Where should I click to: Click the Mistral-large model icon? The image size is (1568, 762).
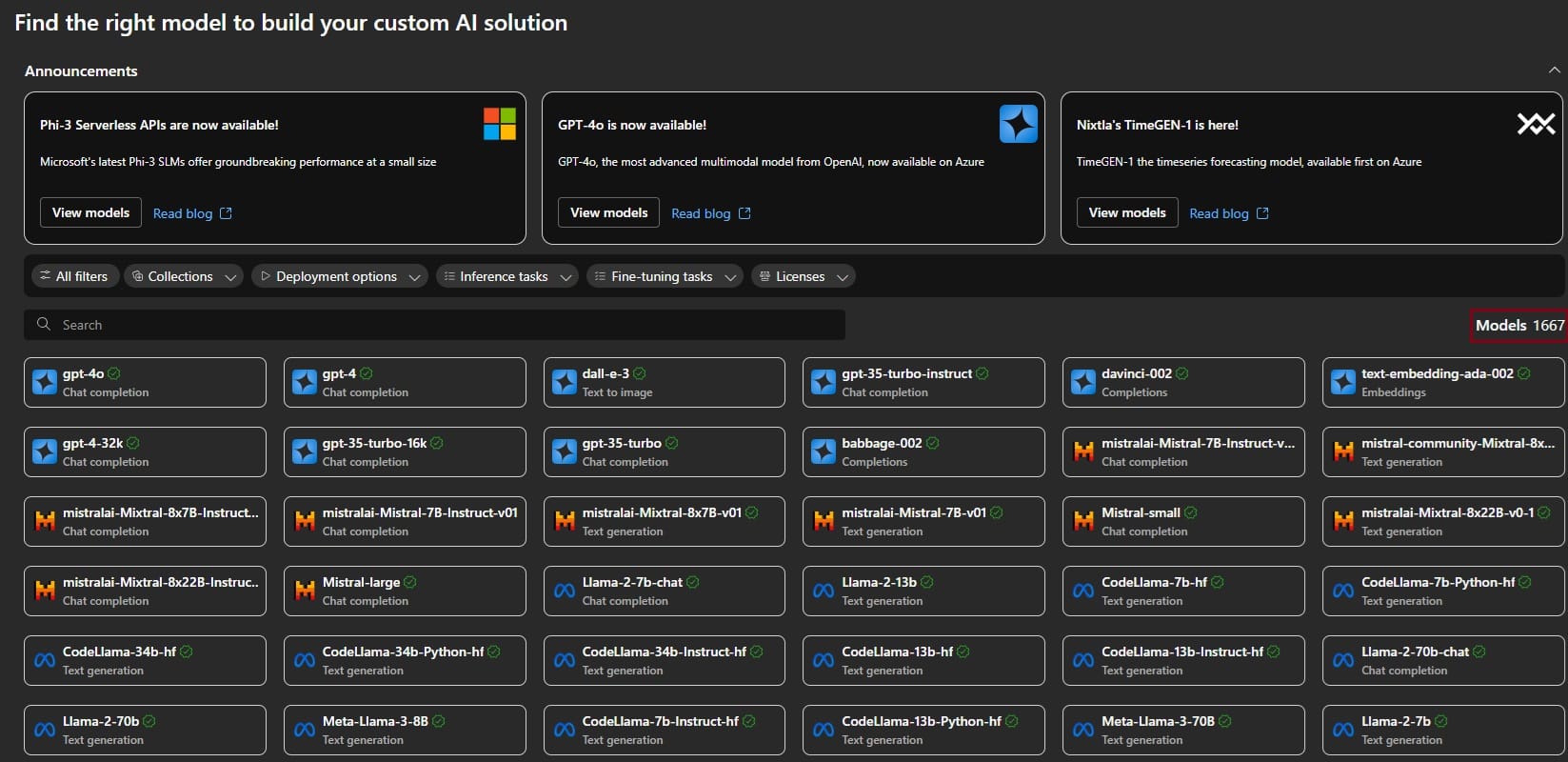coord(305,591)
